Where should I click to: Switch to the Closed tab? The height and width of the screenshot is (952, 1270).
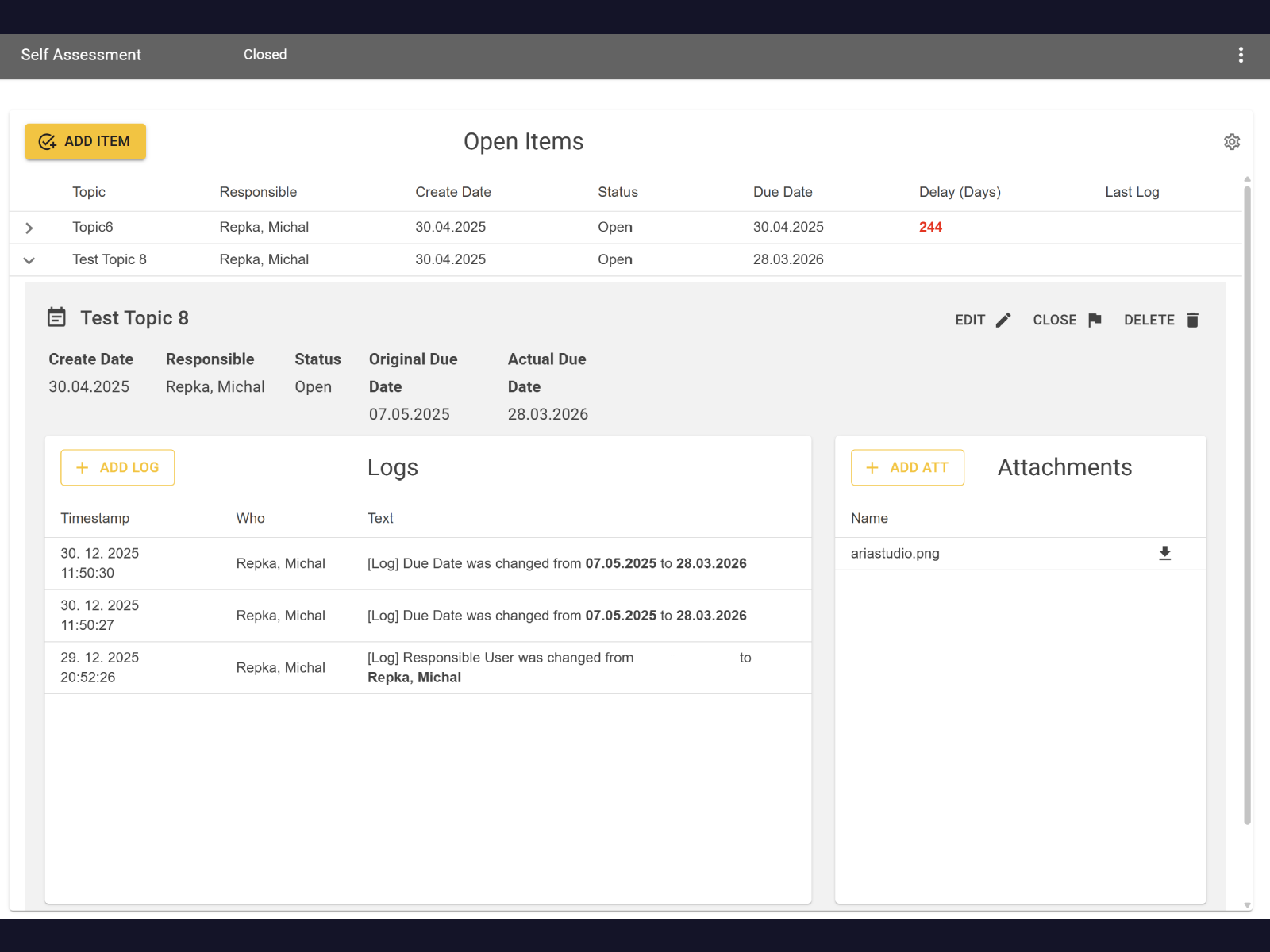265,54
